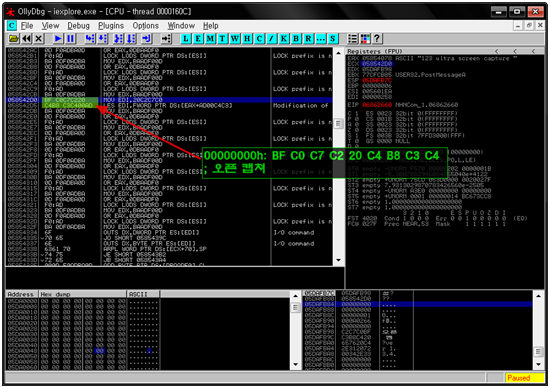Viewport: 550px width, 388px height.
Task: Click the stack pane scrollbar up arrow
Action: click(x=538, y=296)
